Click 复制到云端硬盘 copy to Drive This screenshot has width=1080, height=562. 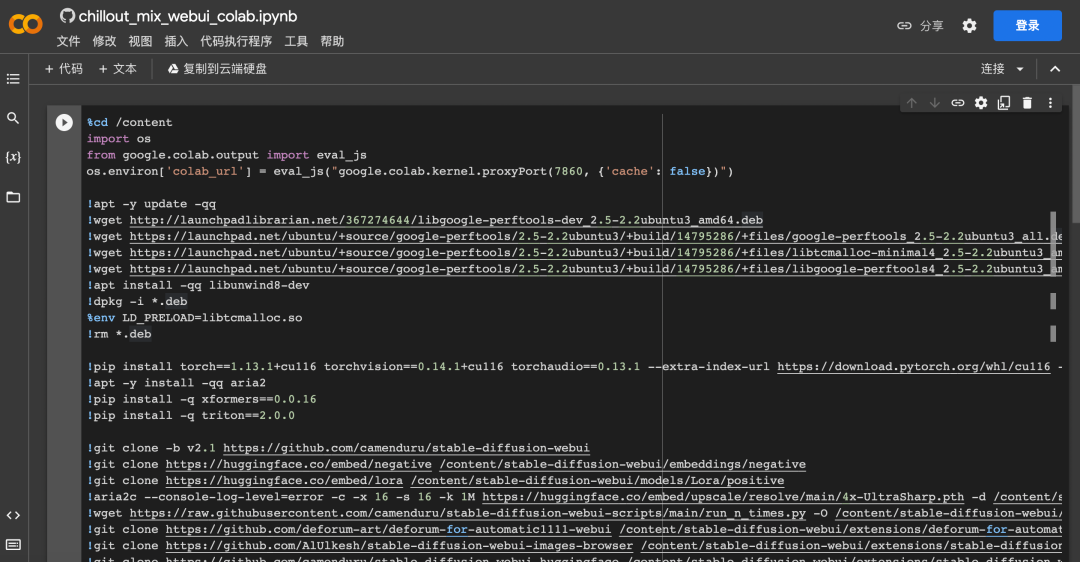tap(218, 69)
